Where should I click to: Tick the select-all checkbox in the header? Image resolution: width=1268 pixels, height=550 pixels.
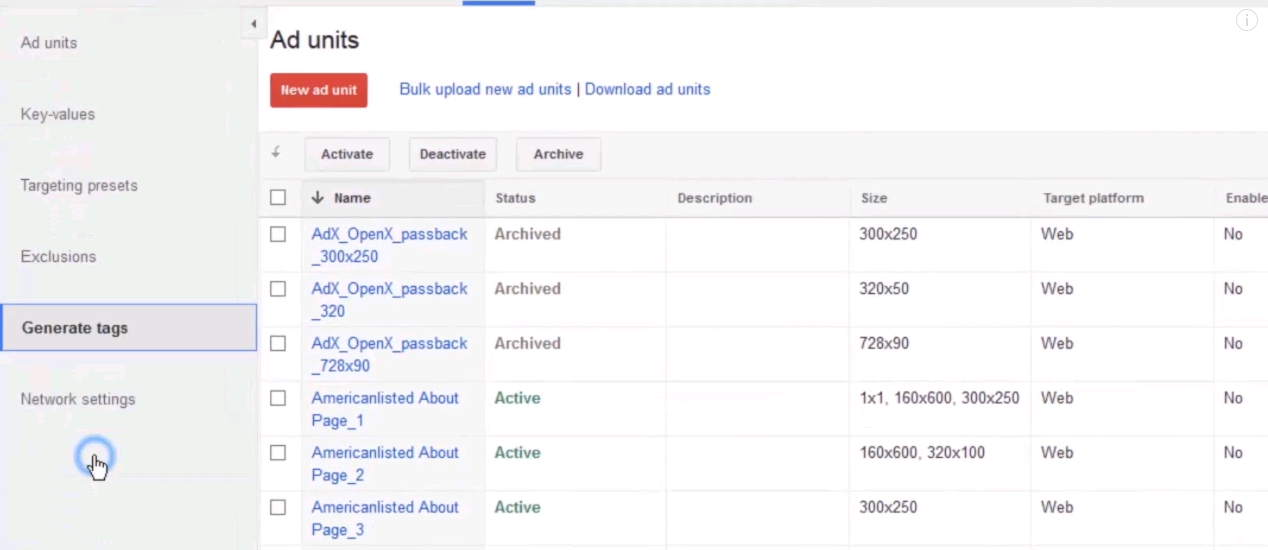pos(278,198)
